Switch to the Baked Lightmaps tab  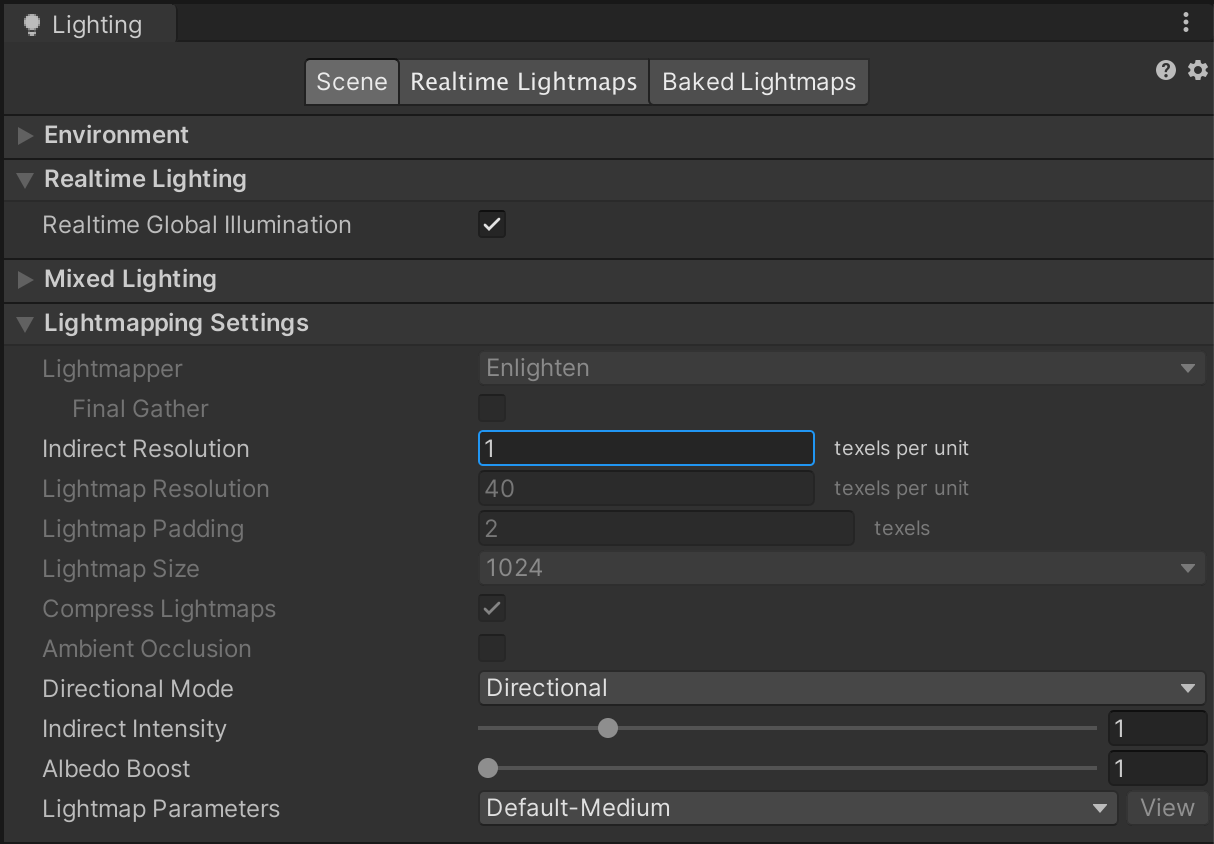pos(759,82)
